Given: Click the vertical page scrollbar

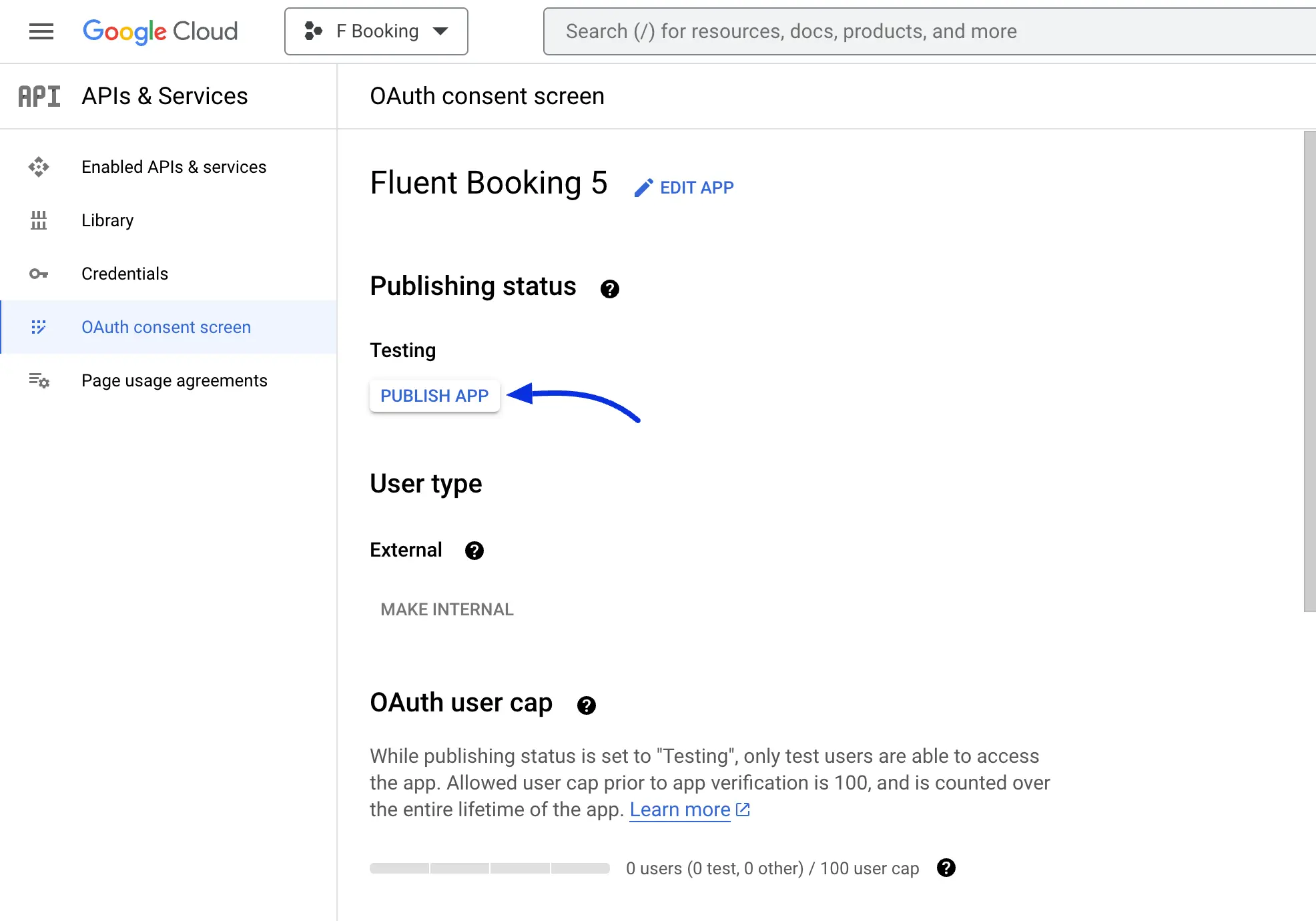Looking at the screenshot, I should 1309,371.
